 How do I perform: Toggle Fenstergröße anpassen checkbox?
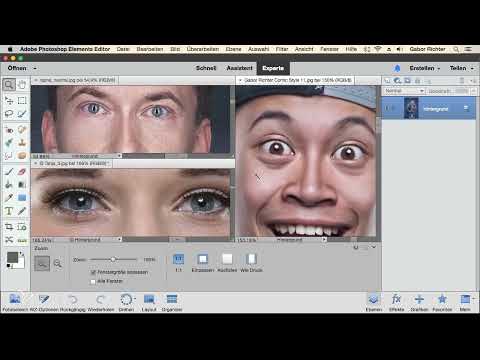click(x=93, y=272)
